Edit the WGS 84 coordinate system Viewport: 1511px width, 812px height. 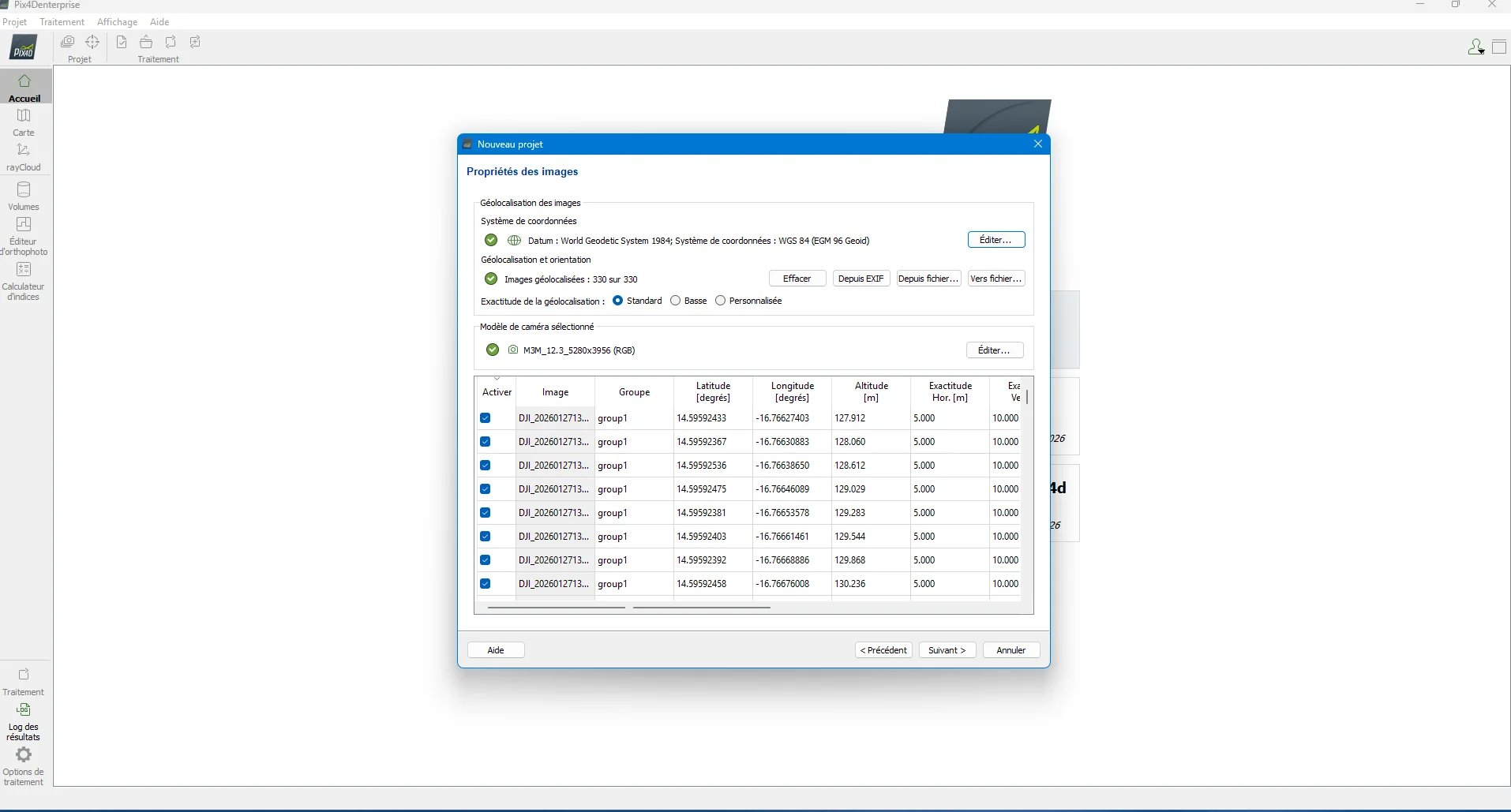pos(996,240)
